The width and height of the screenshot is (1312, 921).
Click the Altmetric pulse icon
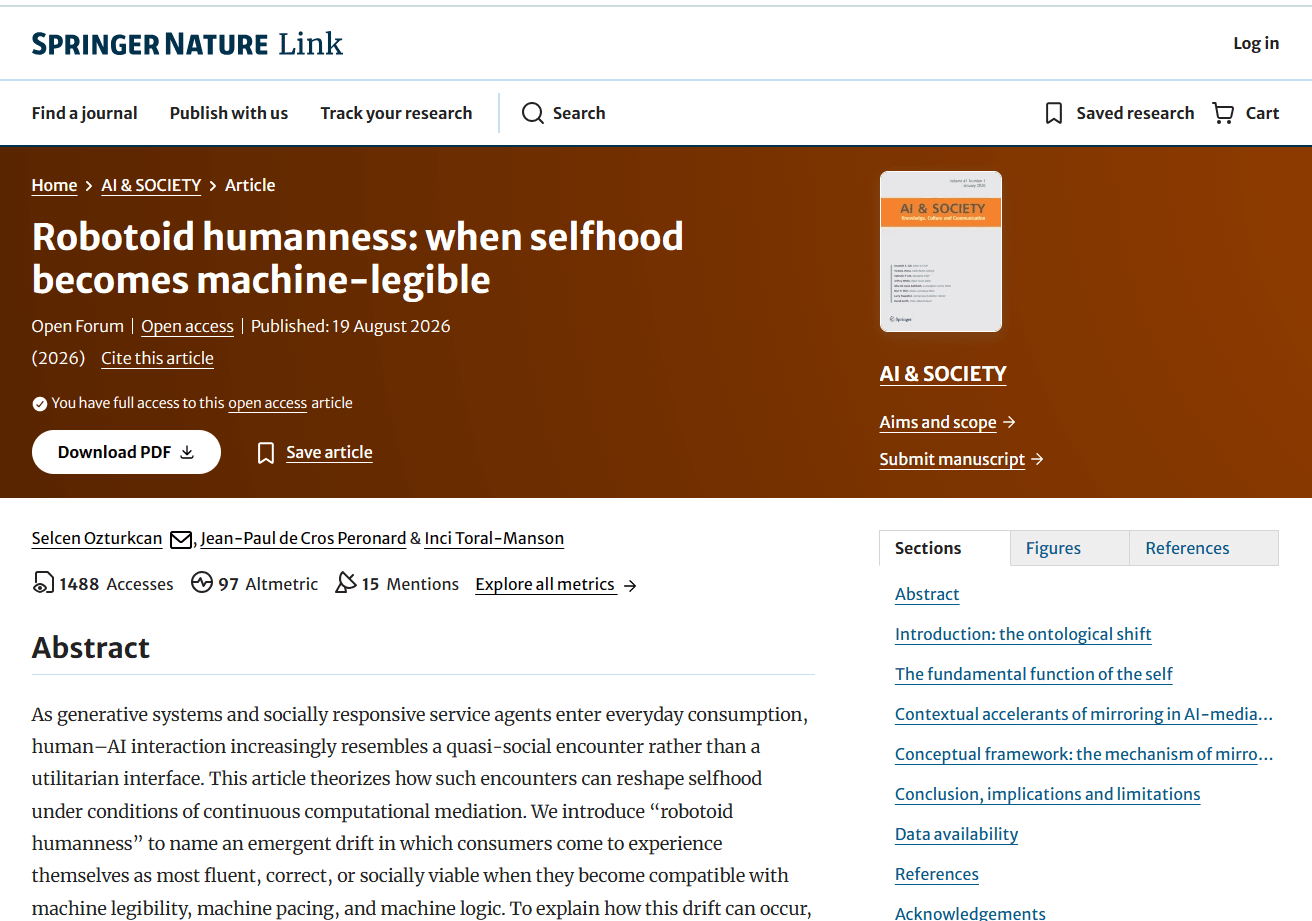pyautogui.click(x=202, y=583)
